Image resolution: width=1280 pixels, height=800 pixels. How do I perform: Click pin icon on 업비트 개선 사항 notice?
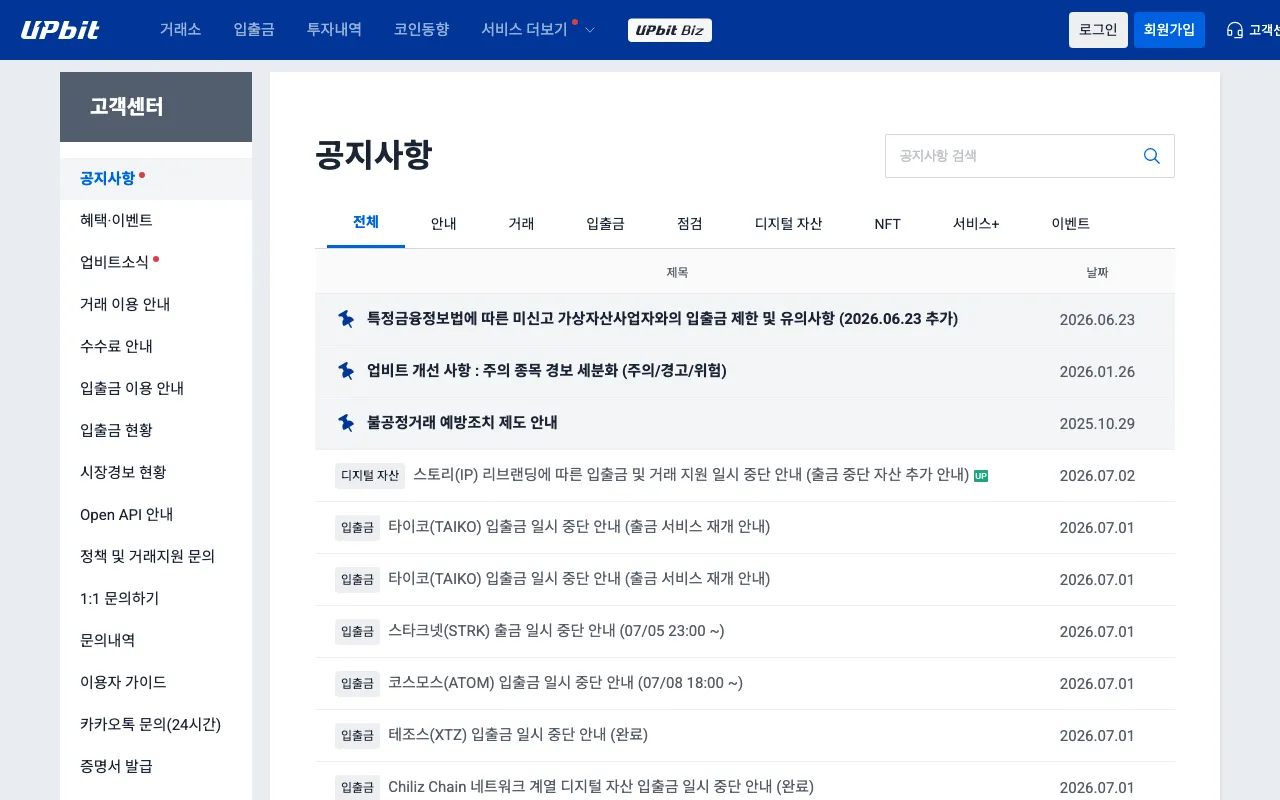[346, 371]
